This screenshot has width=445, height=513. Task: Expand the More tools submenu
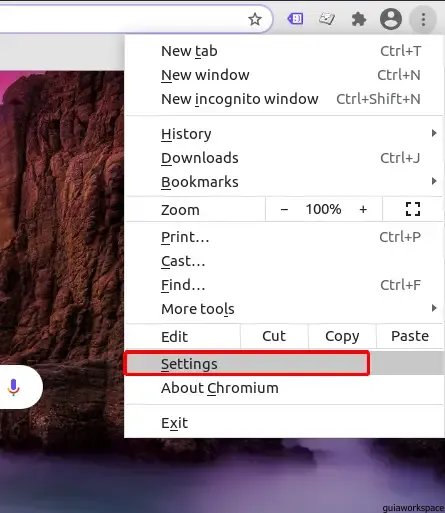[x=284, y=309]
